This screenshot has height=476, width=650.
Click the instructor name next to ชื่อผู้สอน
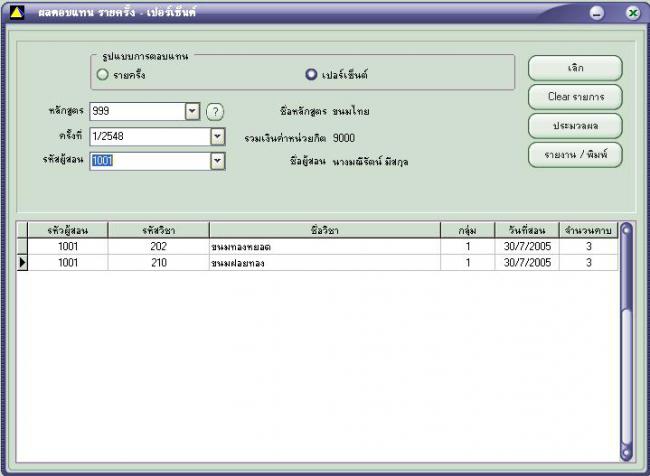coord(370,162)
